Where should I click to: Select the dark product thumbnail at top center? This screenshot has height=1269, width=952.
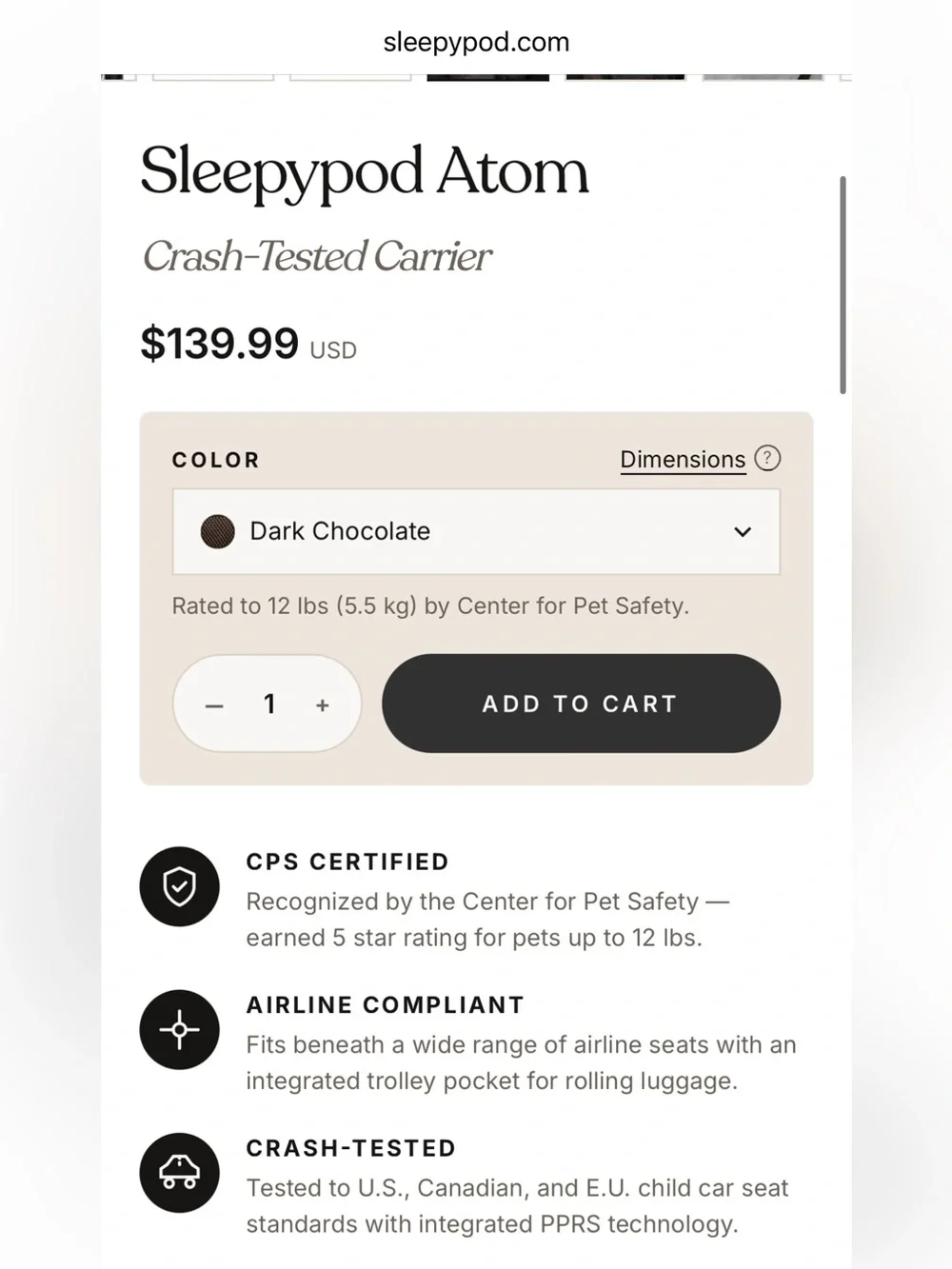487,77
